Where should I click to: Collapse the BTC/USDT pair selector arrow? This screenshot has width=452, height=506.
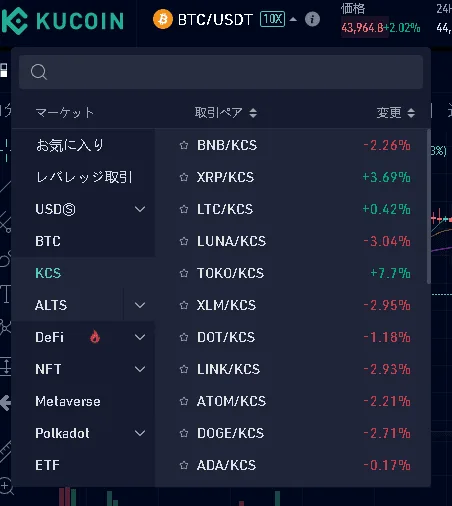293,19
